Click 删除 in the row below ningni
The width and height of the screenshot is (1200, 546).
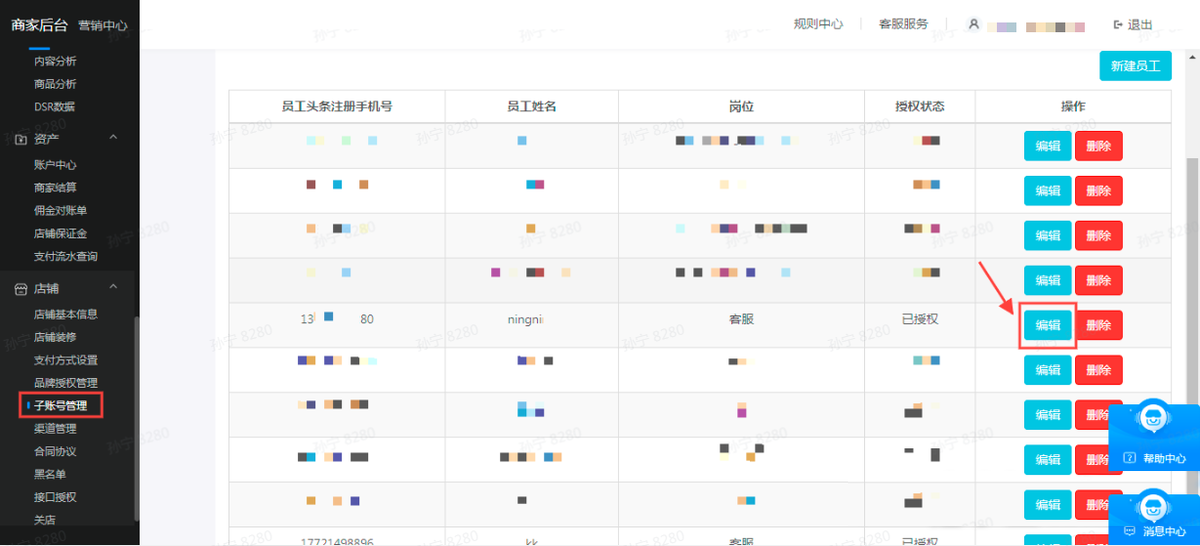1098,371
